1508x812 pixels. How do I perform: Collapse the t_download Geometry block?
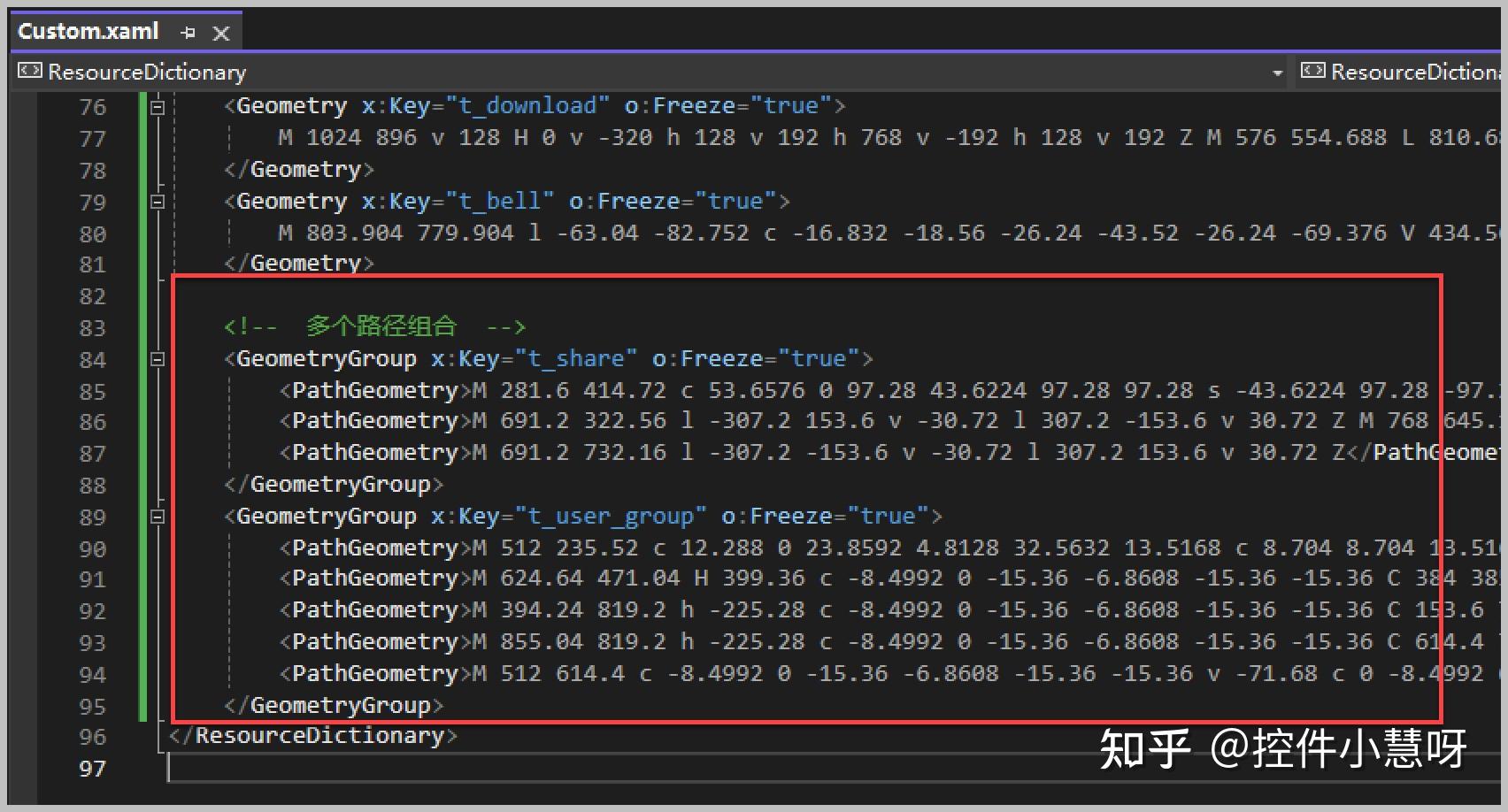158,106
